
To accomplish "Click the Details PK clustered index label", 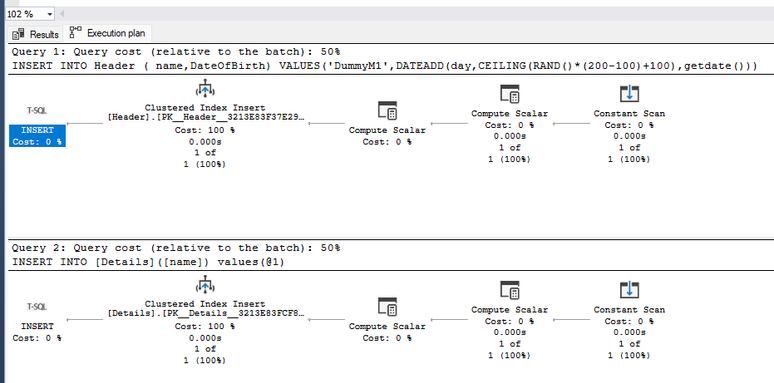I will [x=205, y=314].
